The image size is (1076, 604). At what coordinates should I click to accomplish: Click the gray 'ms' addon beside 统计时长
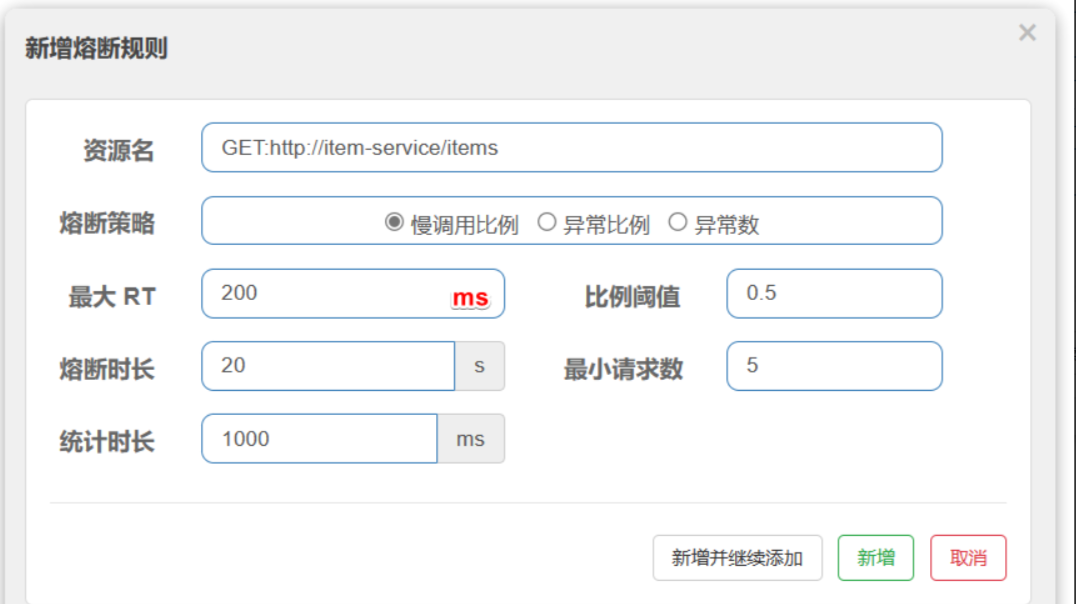coord(471,439)
